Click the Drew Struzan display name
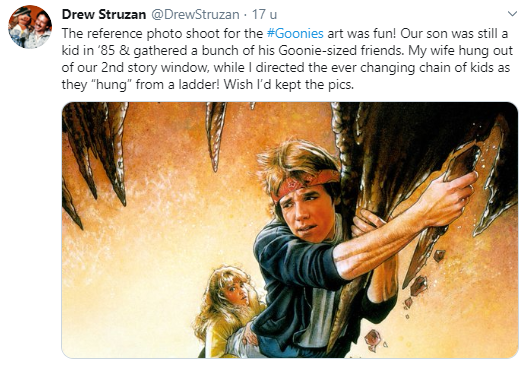 (104, 14)
